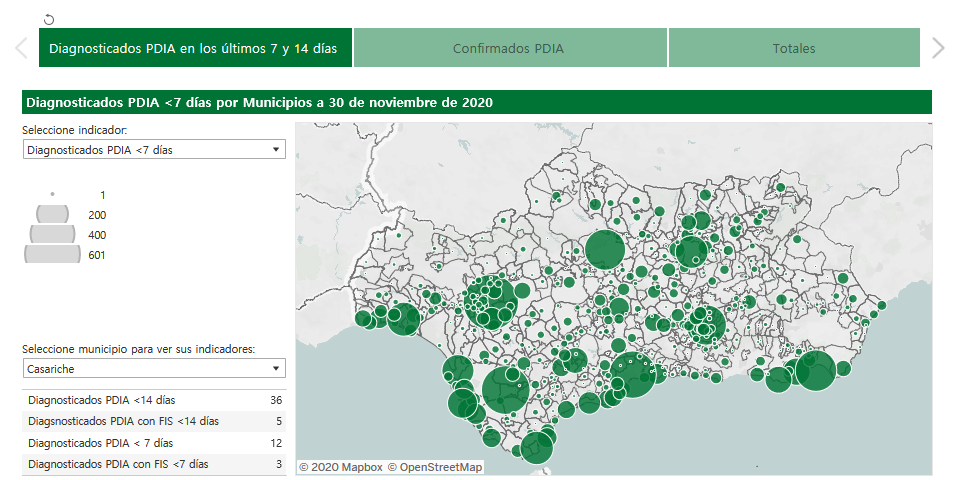Open the 'Seleccione indicador' dropdown
The image size is (955, 480).
click(153, 150)
